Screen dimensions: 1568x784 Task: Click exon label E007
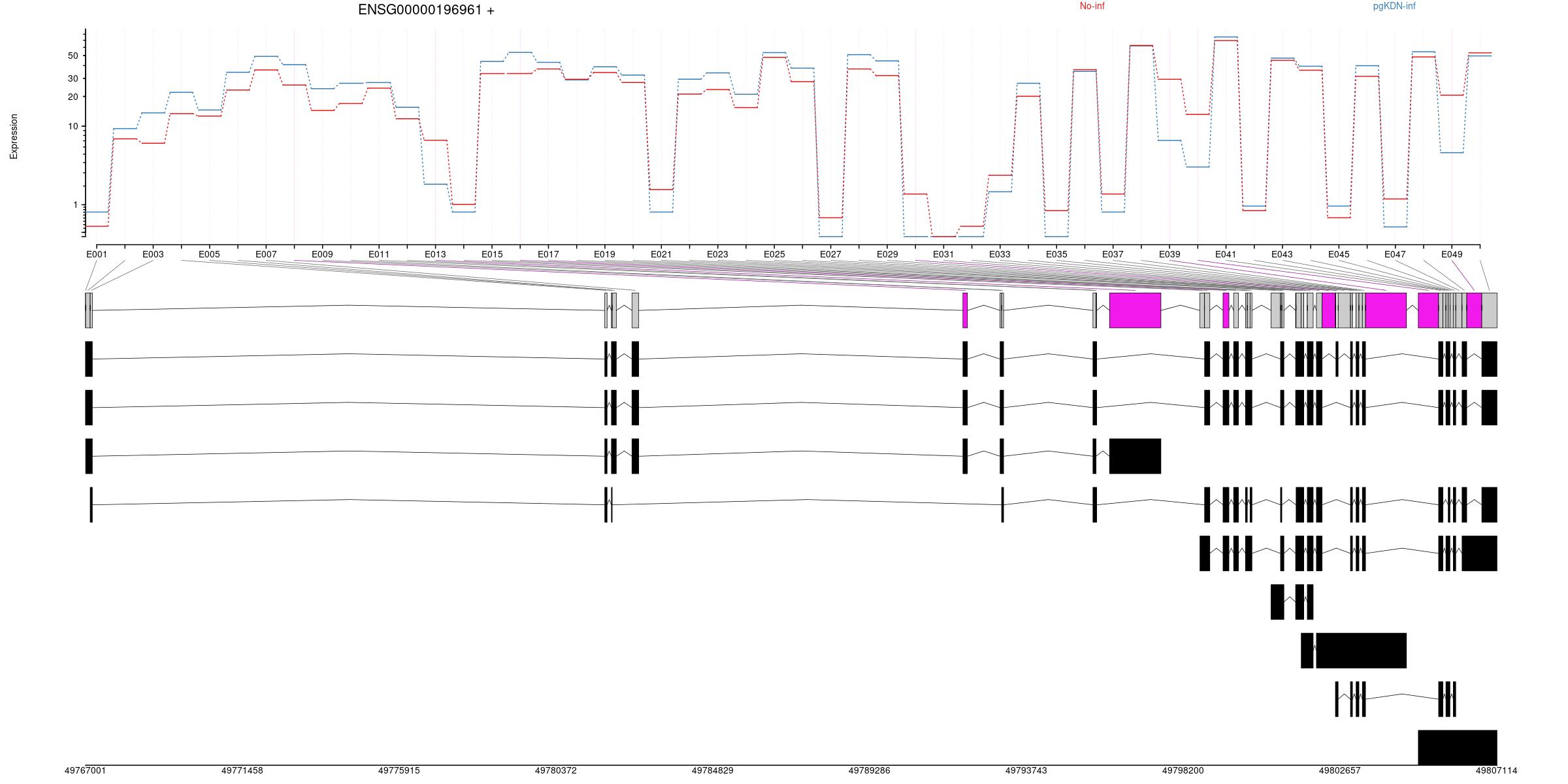(266, 254)
